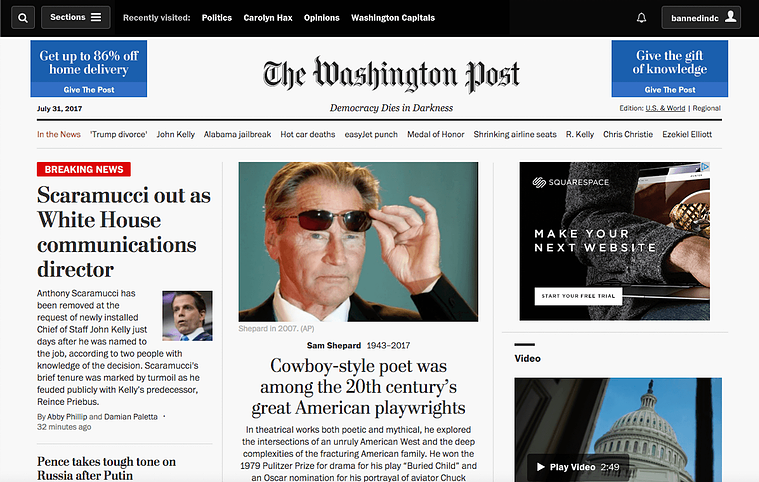
Task: Open Carolyn Hax section
Action: coord(268,18)
